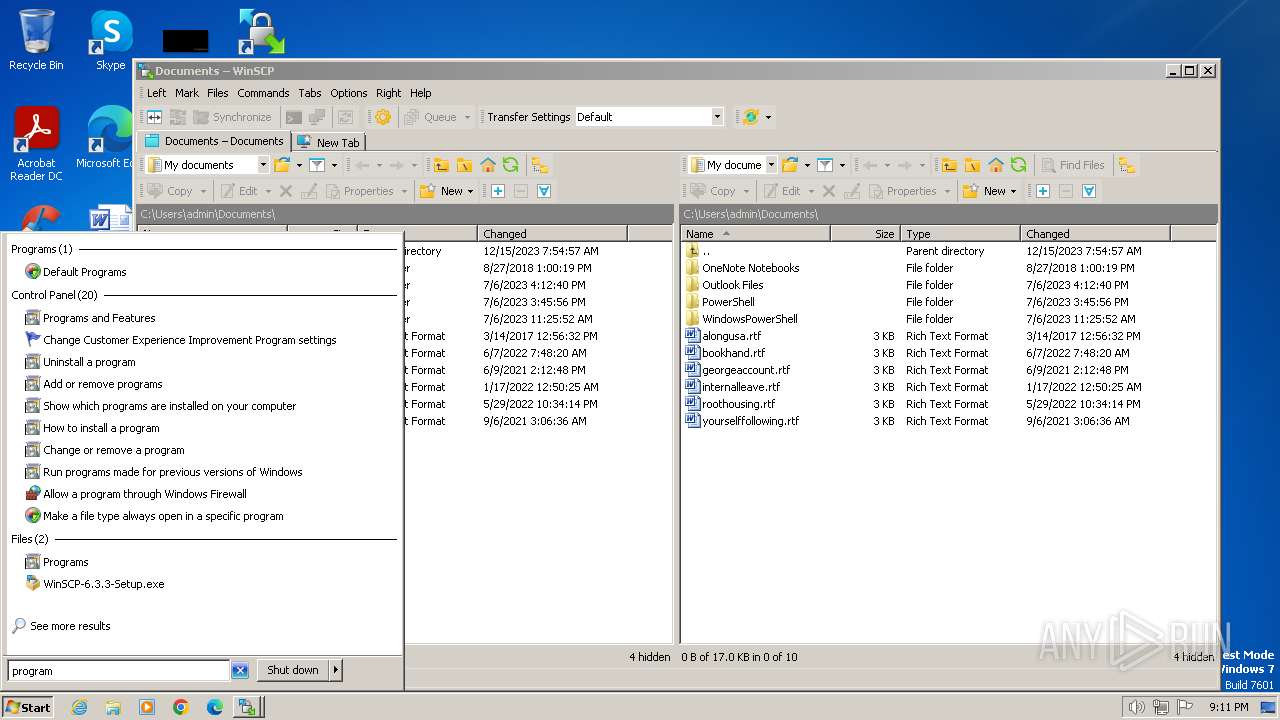Click in the Start menu search field
The width and height of the screenshot is (1280, 720).
tap(119, 671)
